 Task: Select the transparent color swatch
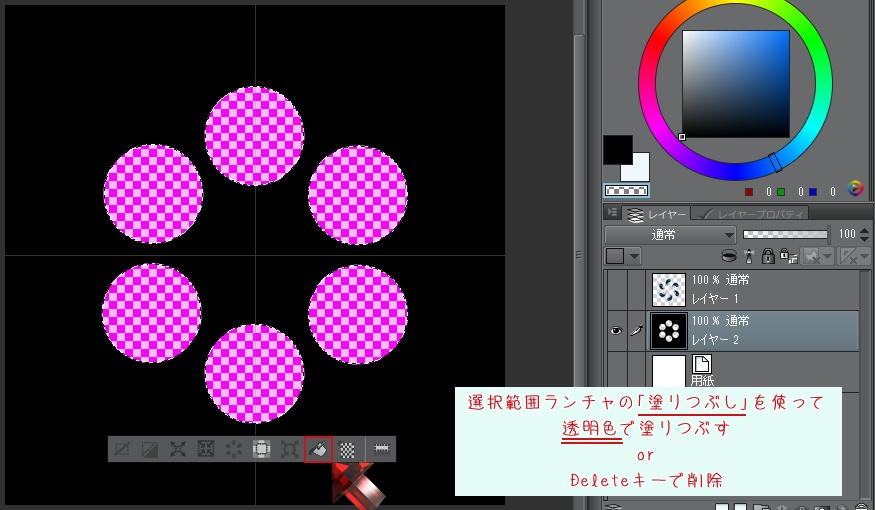627,190
